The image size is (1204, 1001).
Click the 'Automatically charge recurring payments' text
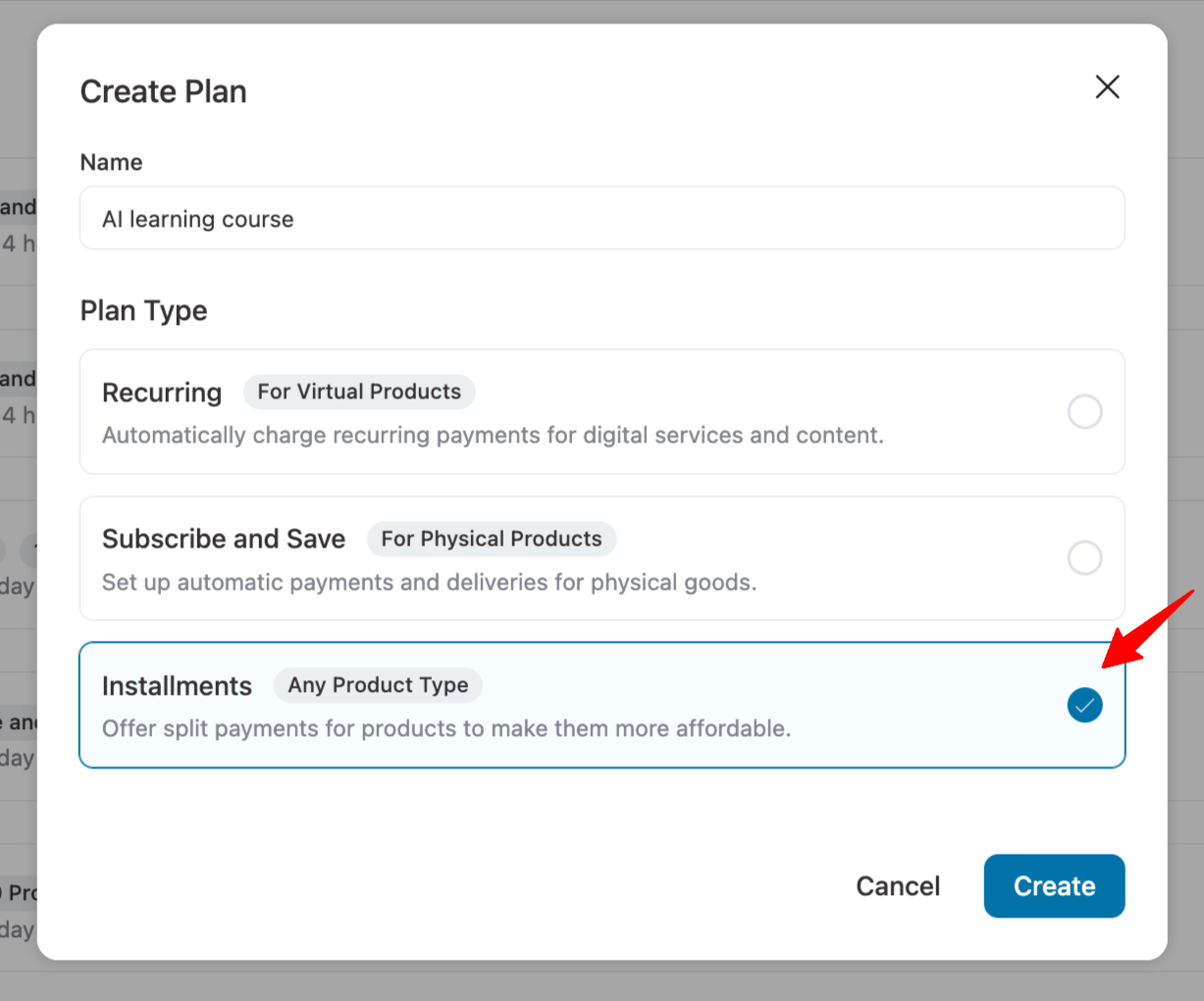click(x=493, y=435)
